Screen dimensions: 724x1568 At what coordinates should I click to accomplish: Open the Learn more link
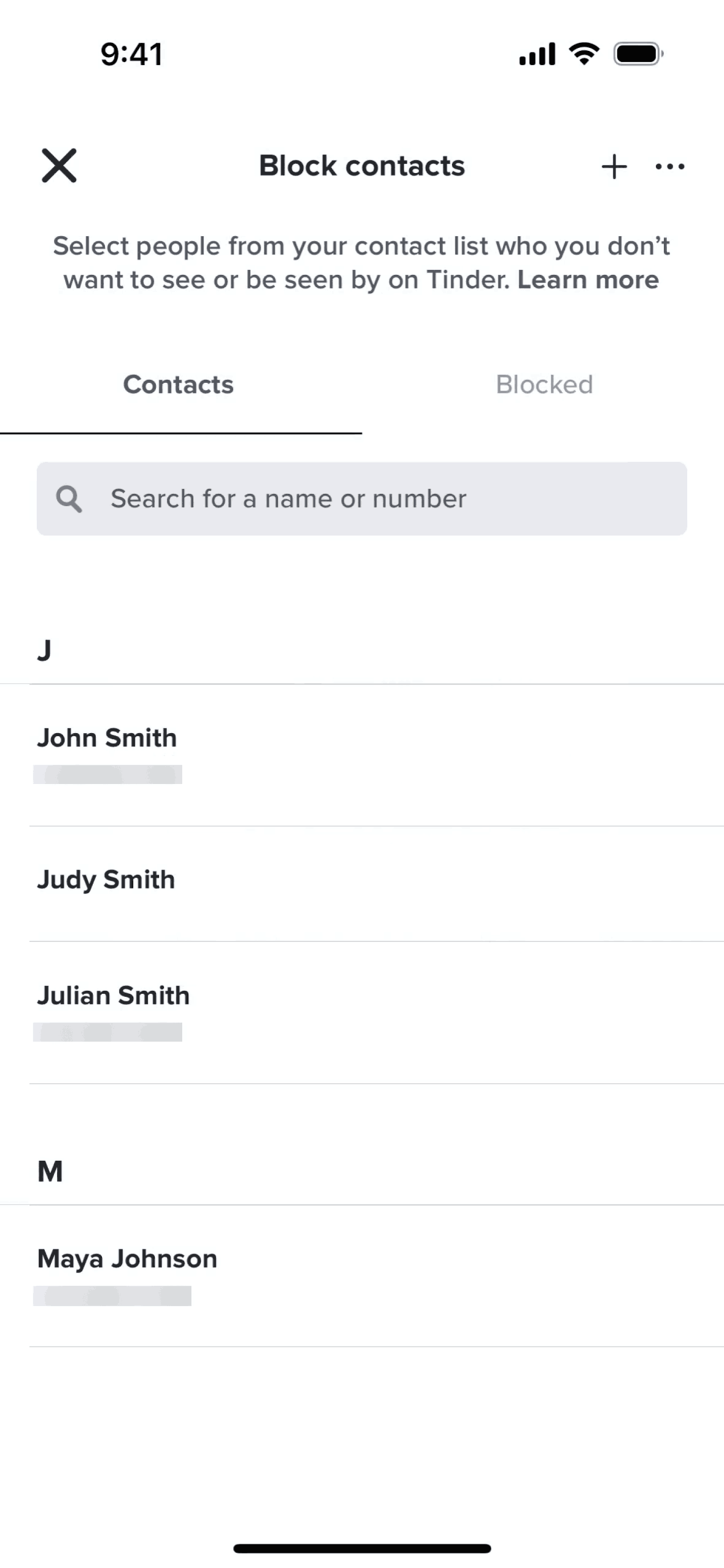coord(588,280)
